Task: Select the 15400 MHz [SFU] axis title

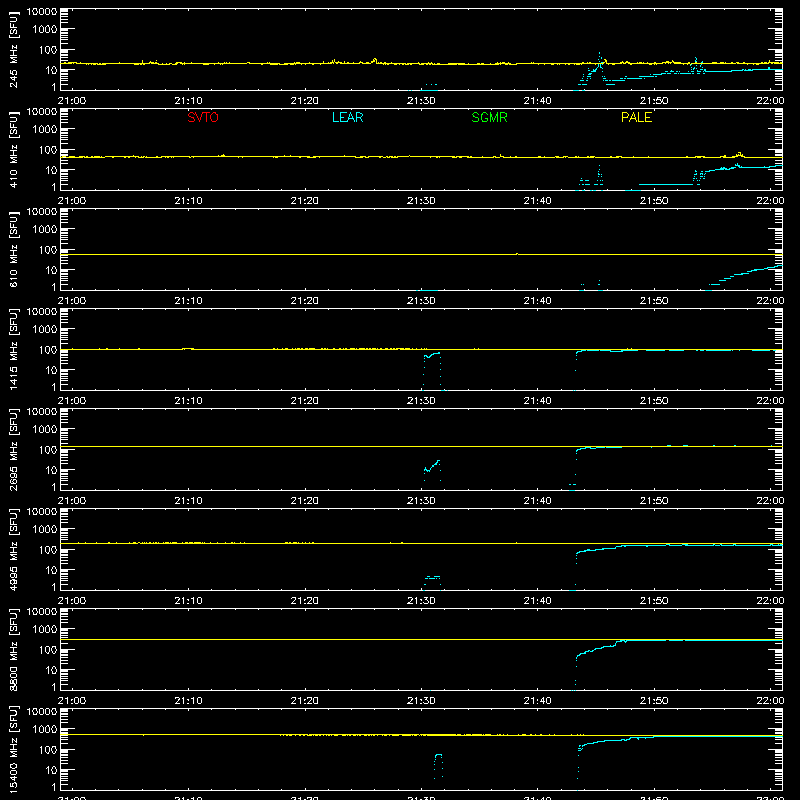Action: tap(14, 749)
